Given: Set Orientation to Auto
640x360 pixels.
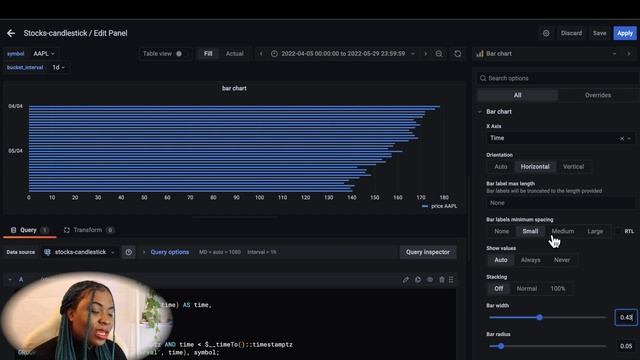Looking at the screenshot, I should [500, 167].
